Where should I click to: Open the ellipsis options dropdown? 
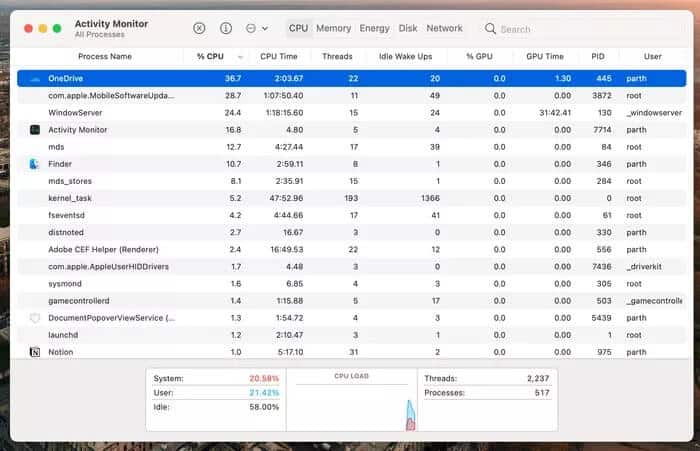(257, 29)
